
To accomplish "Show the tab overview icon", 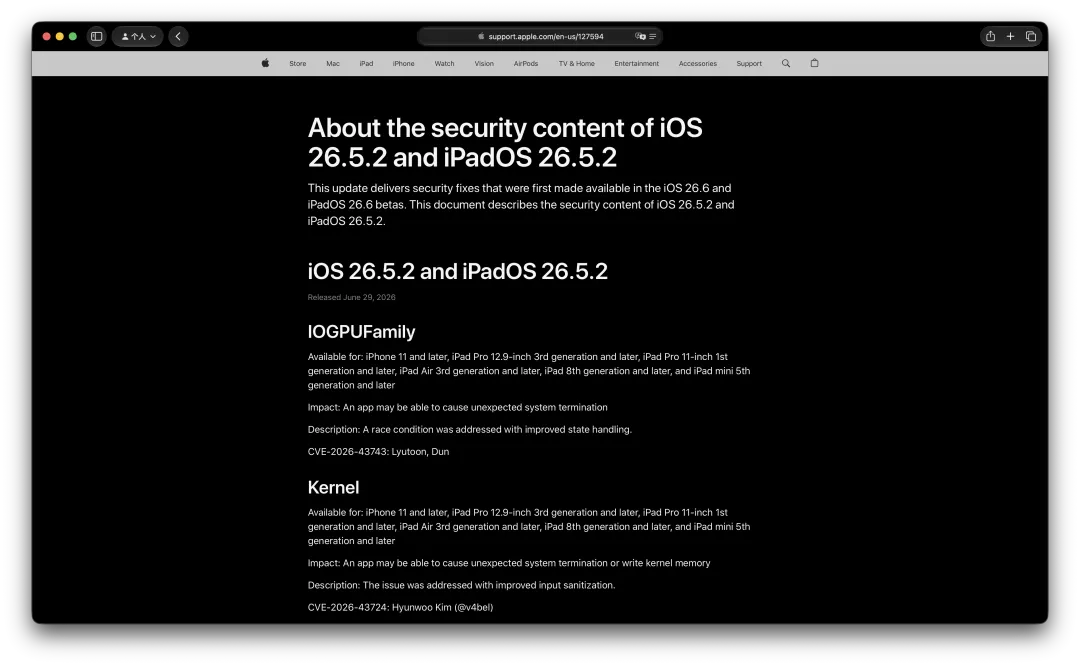I will point(1031,37).
